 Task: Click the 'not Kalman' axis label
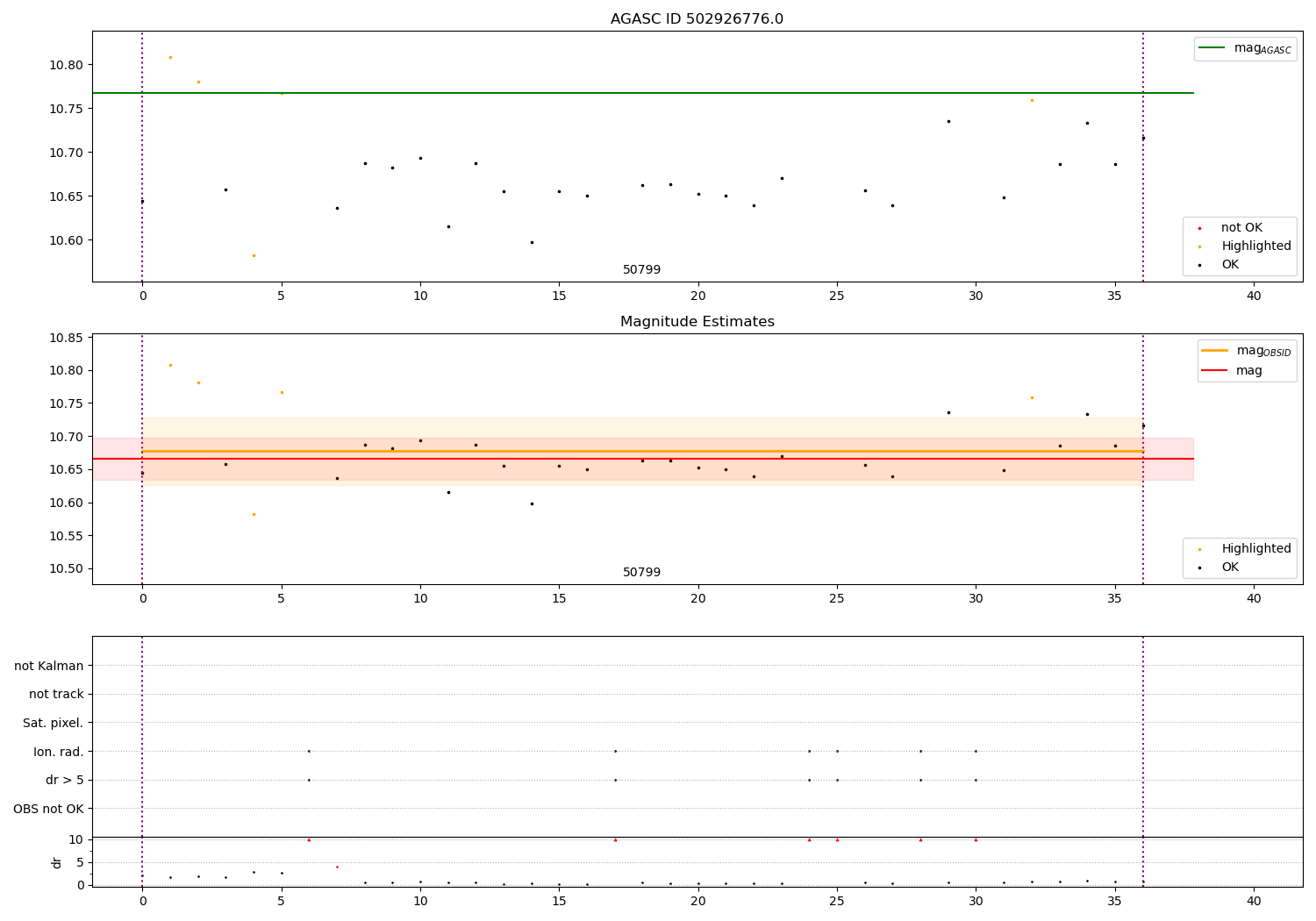pos(49,666)
